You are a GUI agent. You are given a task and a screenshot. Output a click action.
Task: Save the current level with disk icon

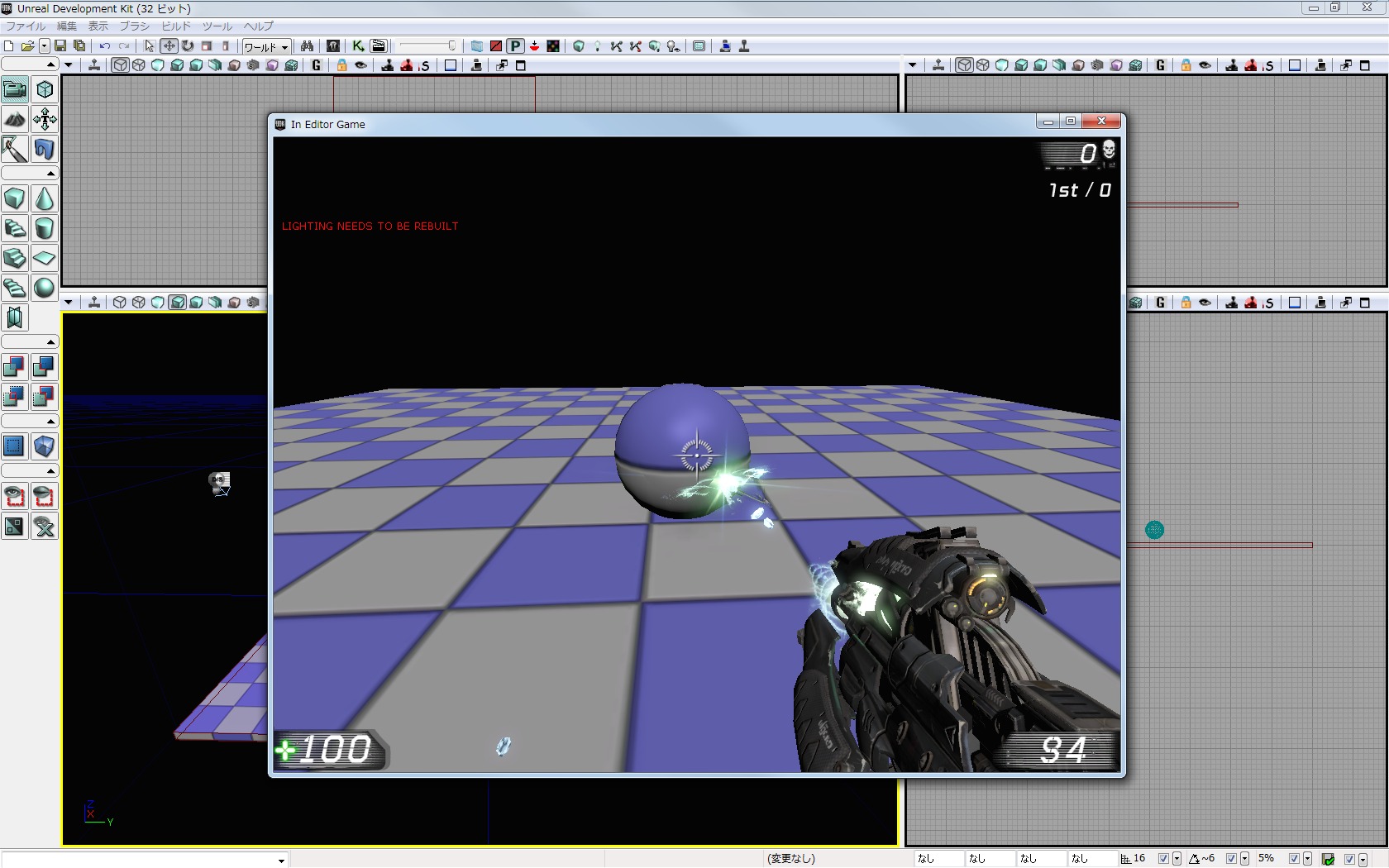pos(60,46)
